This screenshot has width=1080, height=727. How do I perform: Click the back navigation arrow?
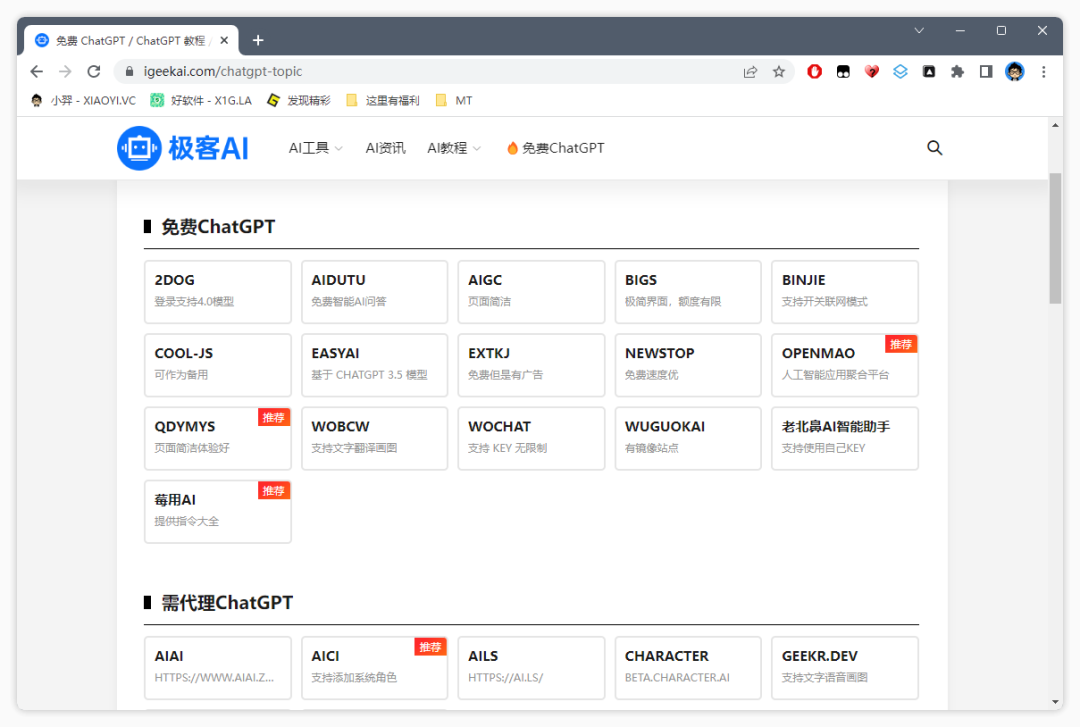pyautogui.click(x=36, y=71)
